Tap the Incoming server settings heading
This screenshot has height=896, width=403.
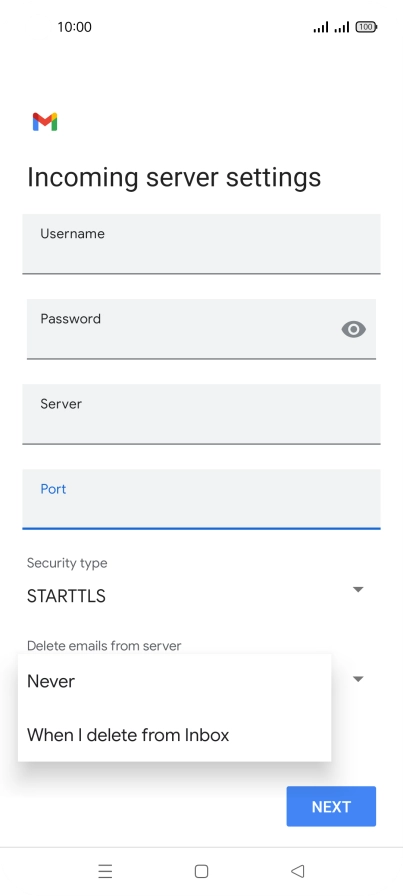coord(174,178)
